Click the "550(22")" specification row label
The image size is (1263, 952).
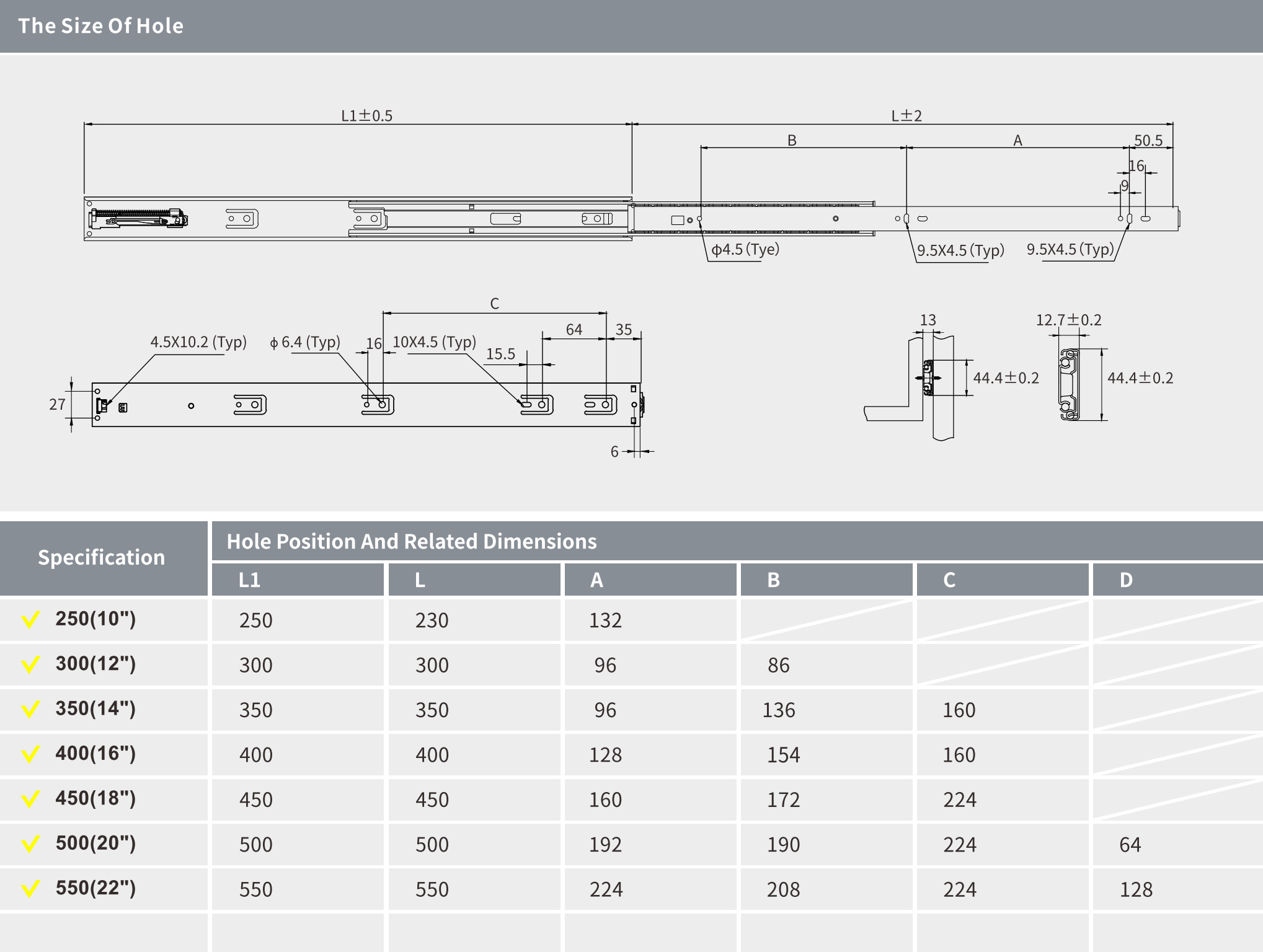coord(95,888)
